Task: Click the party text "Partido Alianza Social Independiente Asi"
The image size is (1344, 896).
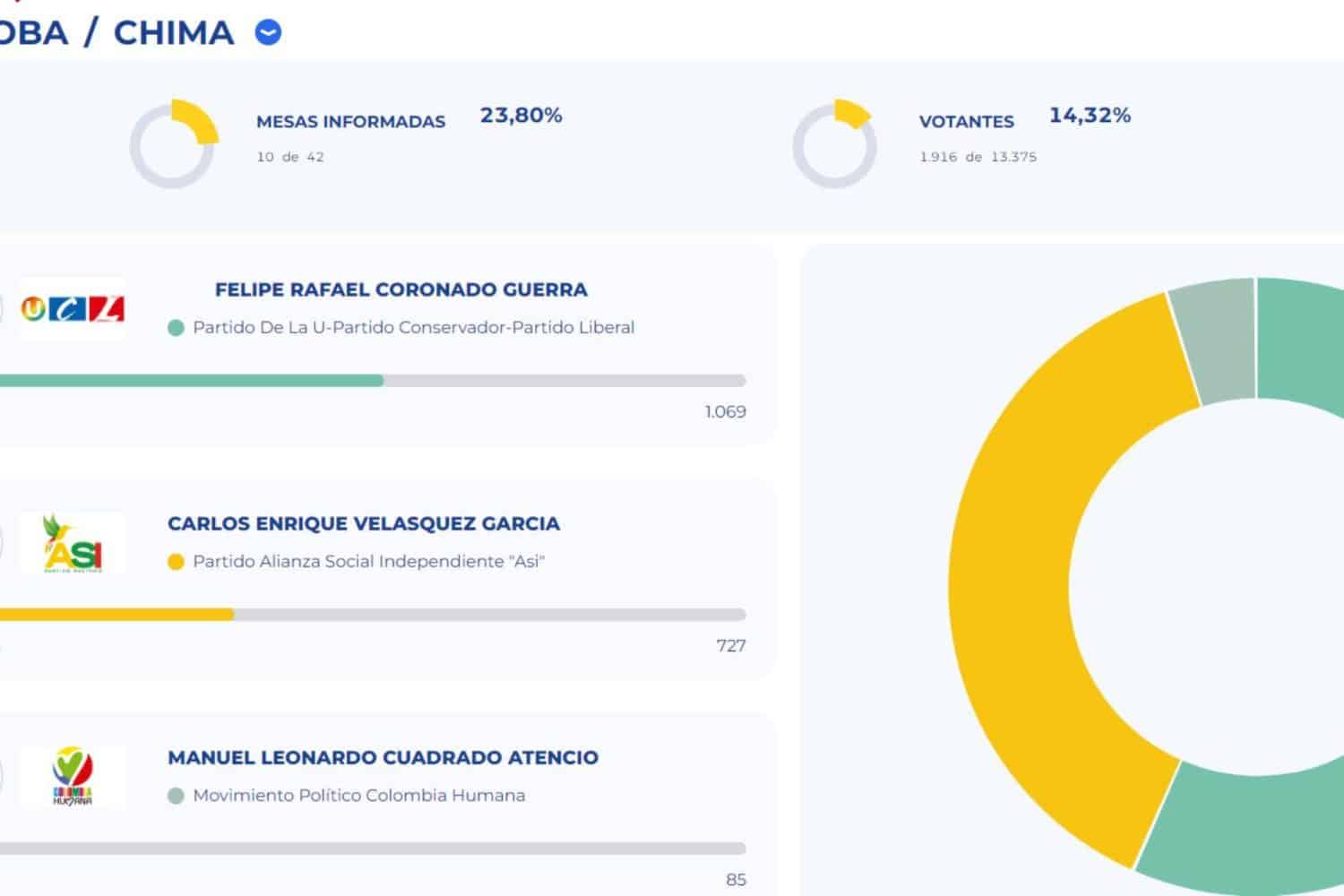Action: pos(369,562)
